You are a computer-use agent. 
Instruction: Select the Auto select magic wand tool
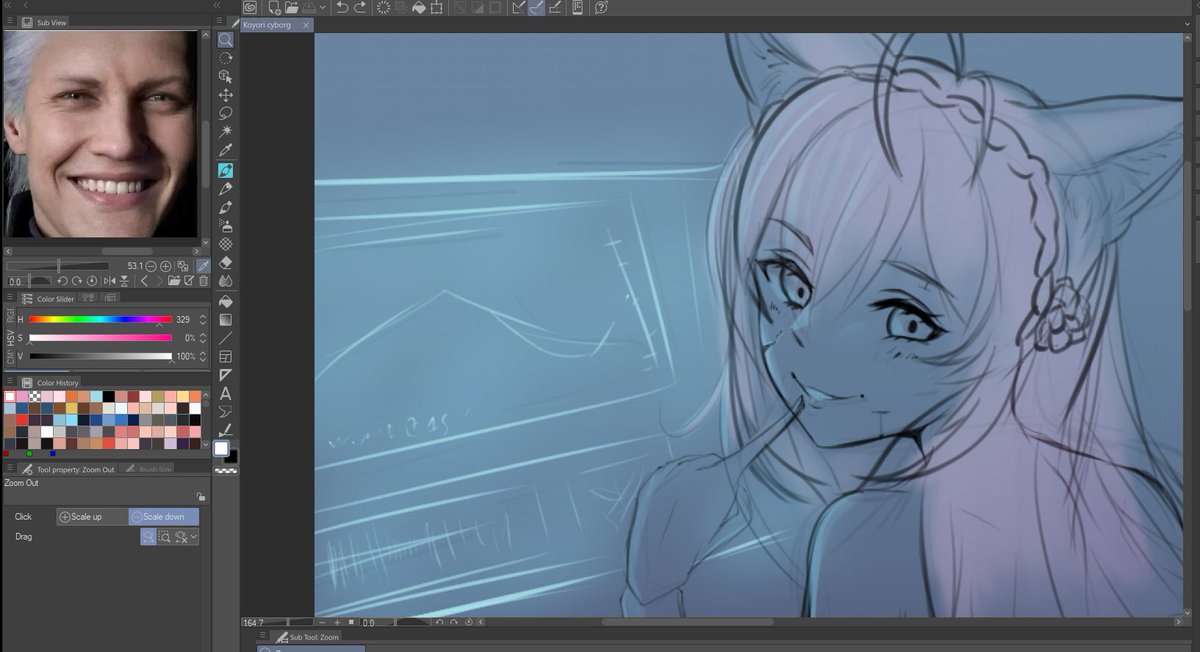tap(226, 132)
